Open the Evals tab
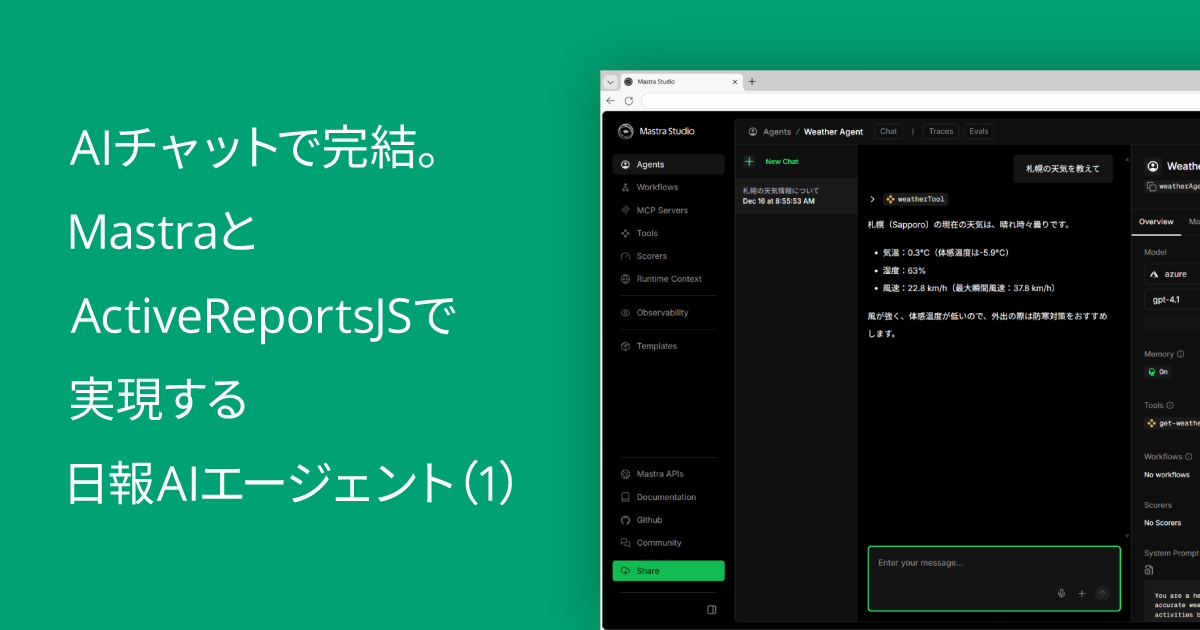The width and height of the screenshot is (1200, 630). tap(978, 131)
